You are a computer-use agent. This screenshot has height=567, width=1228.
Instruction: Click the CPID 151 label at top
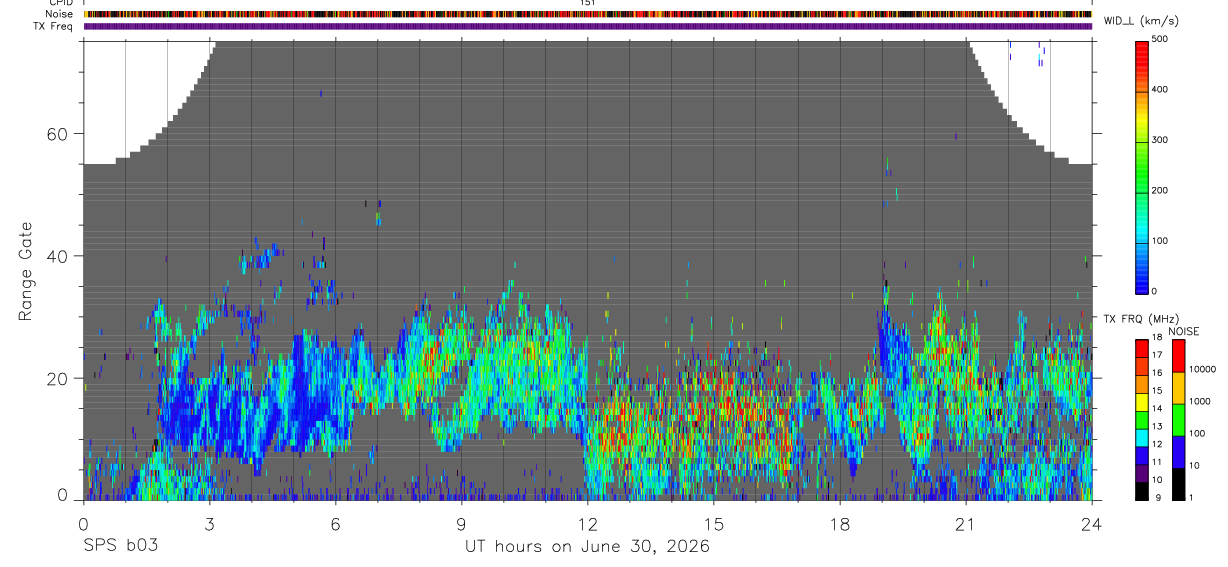tap(587, 3)
